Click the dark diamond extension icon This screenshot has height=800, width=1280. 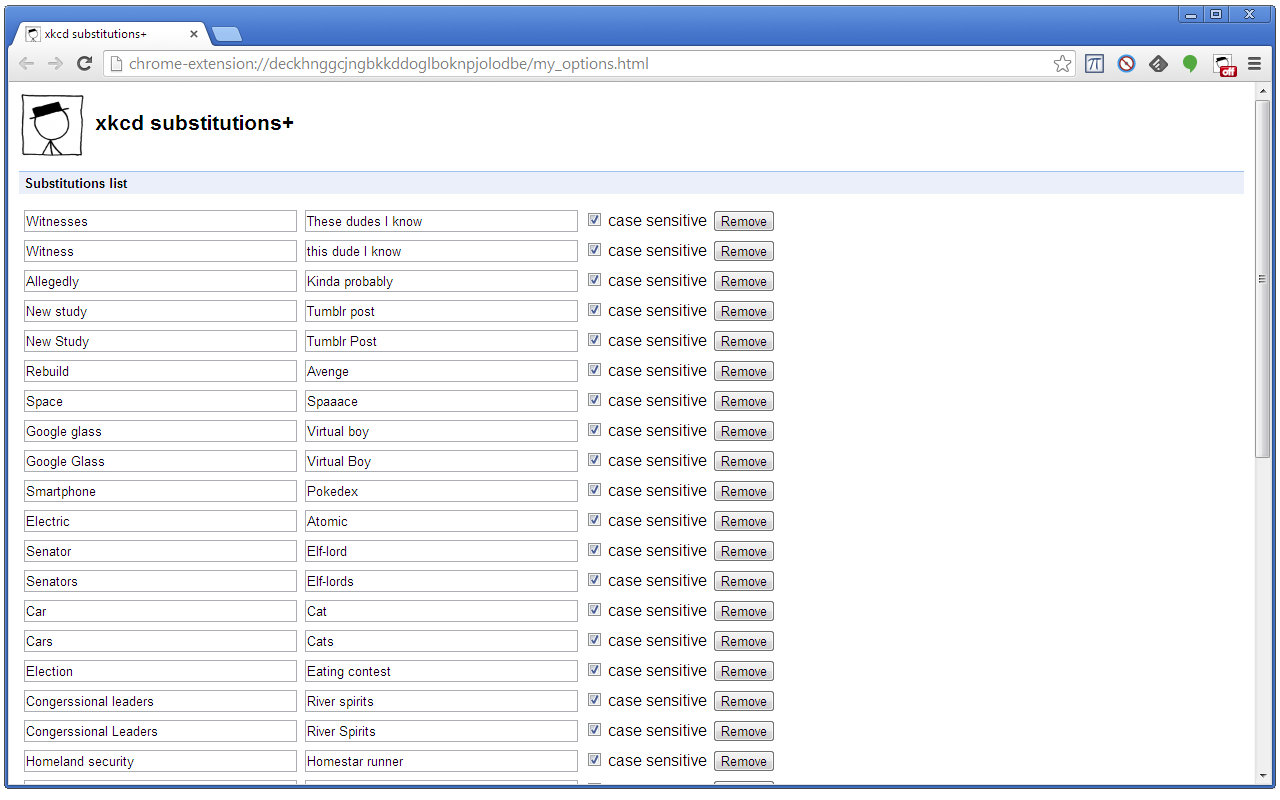tap(1158, 64)
